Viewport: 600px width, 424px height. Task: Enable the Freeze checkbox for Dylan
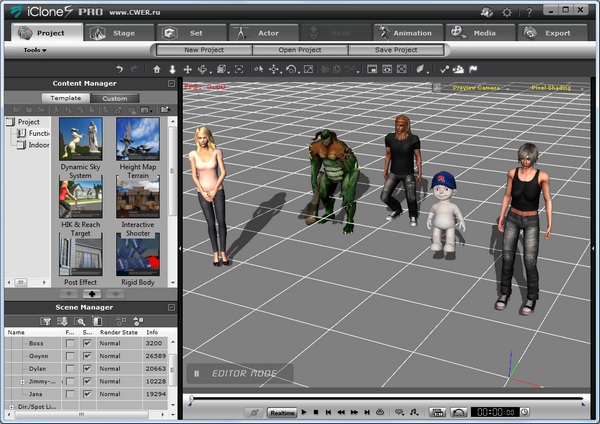tap(70, 369)
